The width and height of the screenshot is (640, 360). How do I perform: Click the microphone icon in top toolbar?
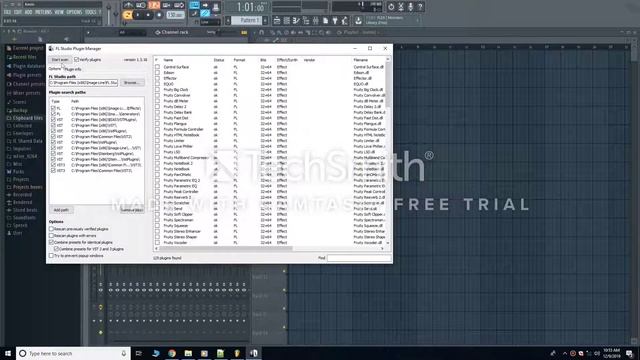[410, 7]
